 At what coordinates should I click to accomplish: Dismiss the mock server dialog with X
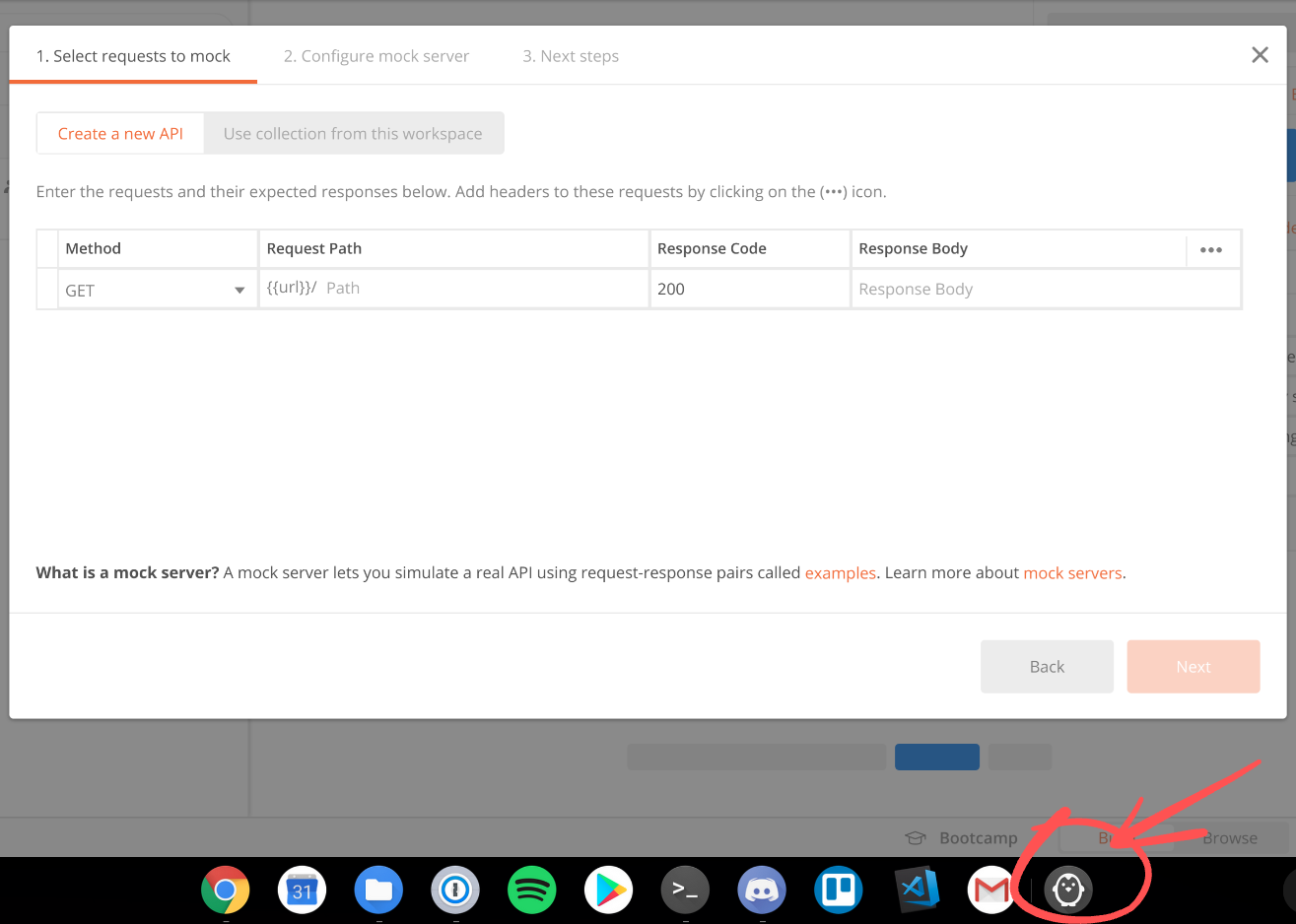[1260, 55]
